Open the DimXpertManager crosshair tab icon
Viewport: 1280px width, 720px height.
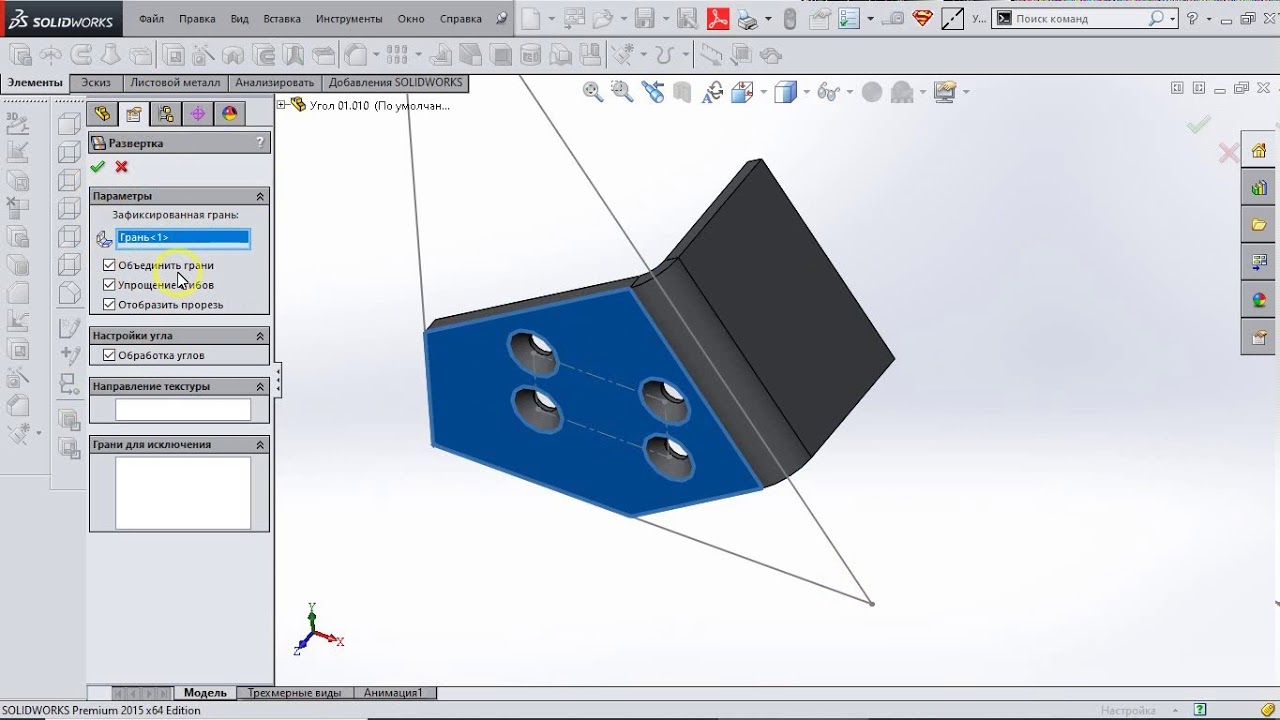coord(198,114)
